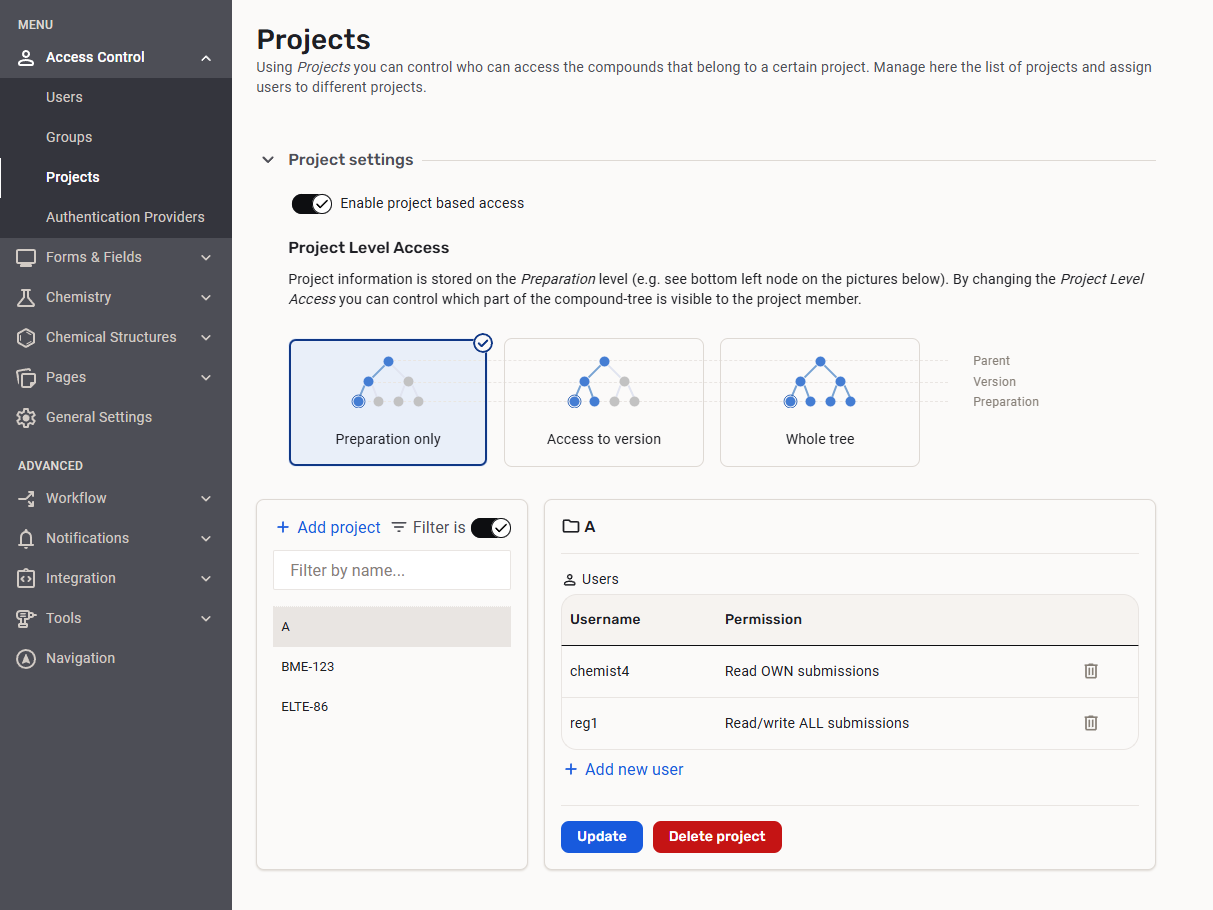The height and width of the screenshot is (910, 1213).
Task: Click the Notifications bell icon
Action: tap(27, 538)
